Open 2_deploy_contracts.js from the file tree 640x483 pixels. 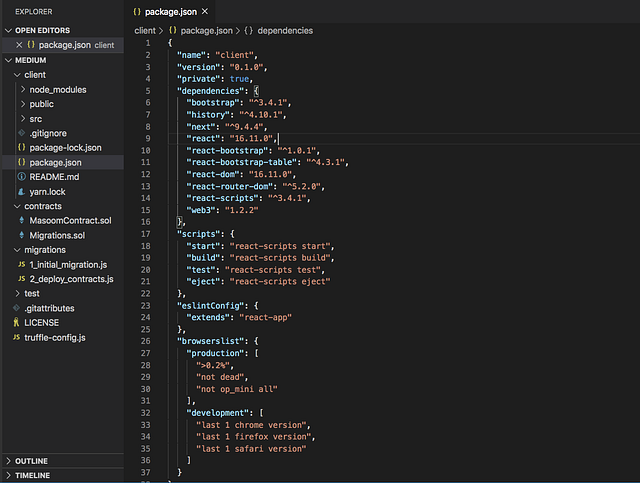[70, 279]
